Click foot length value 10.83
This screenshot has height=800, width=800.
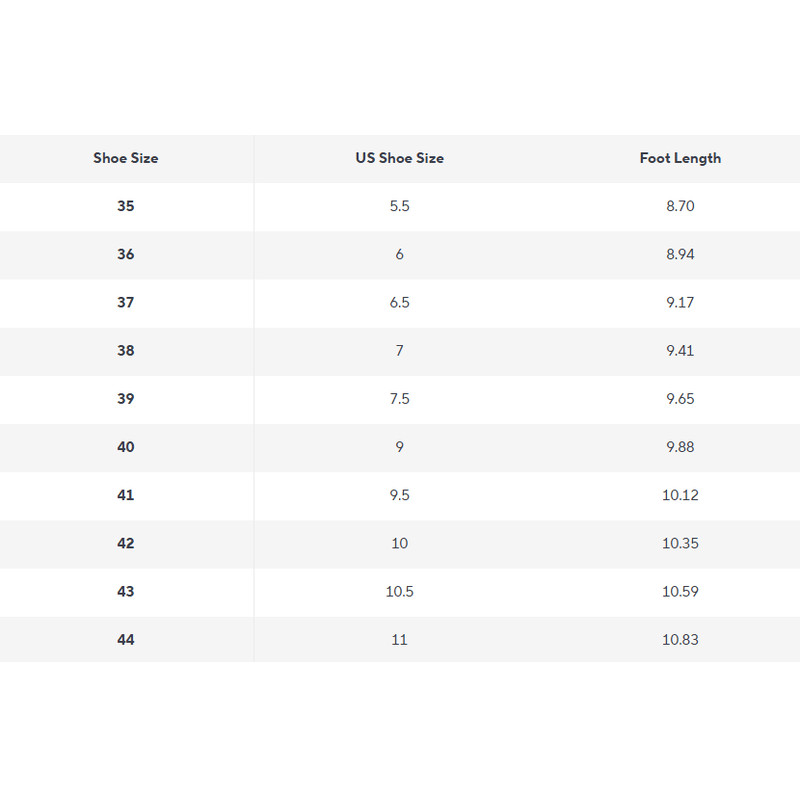click(x=680, y=639)
